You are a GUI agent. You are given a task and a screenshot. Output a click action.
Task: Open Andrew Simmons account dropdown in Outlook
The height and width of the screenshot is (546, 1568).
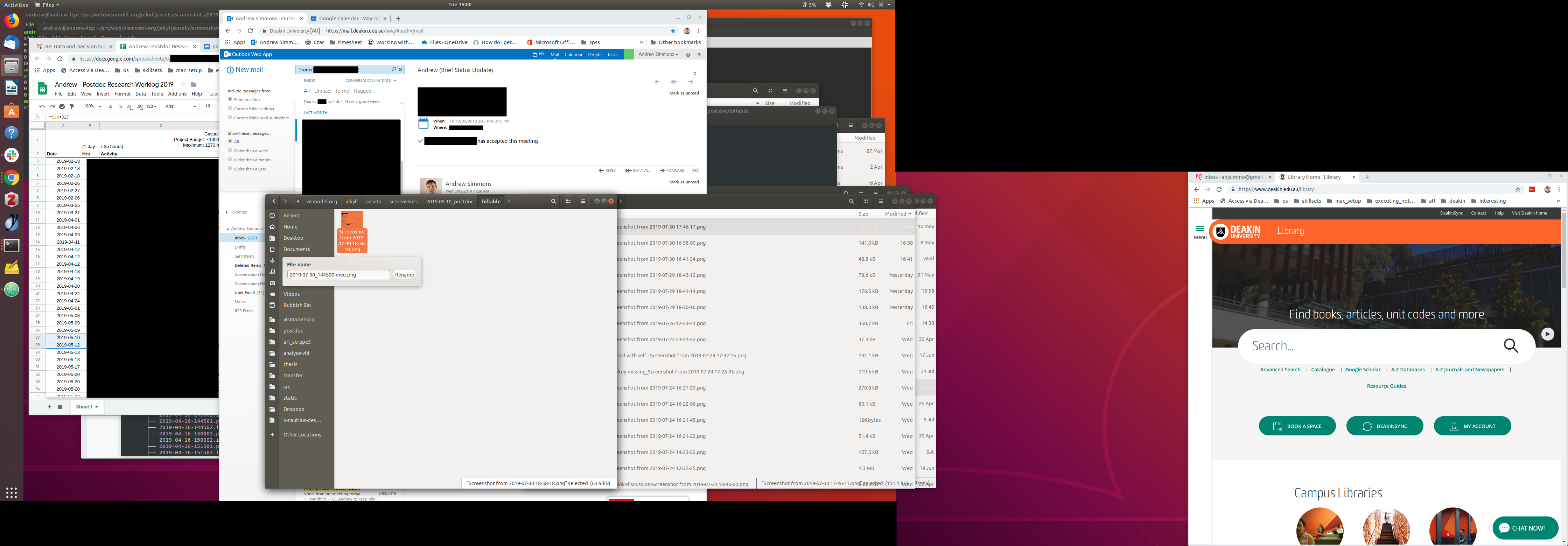tap(658, 54)
